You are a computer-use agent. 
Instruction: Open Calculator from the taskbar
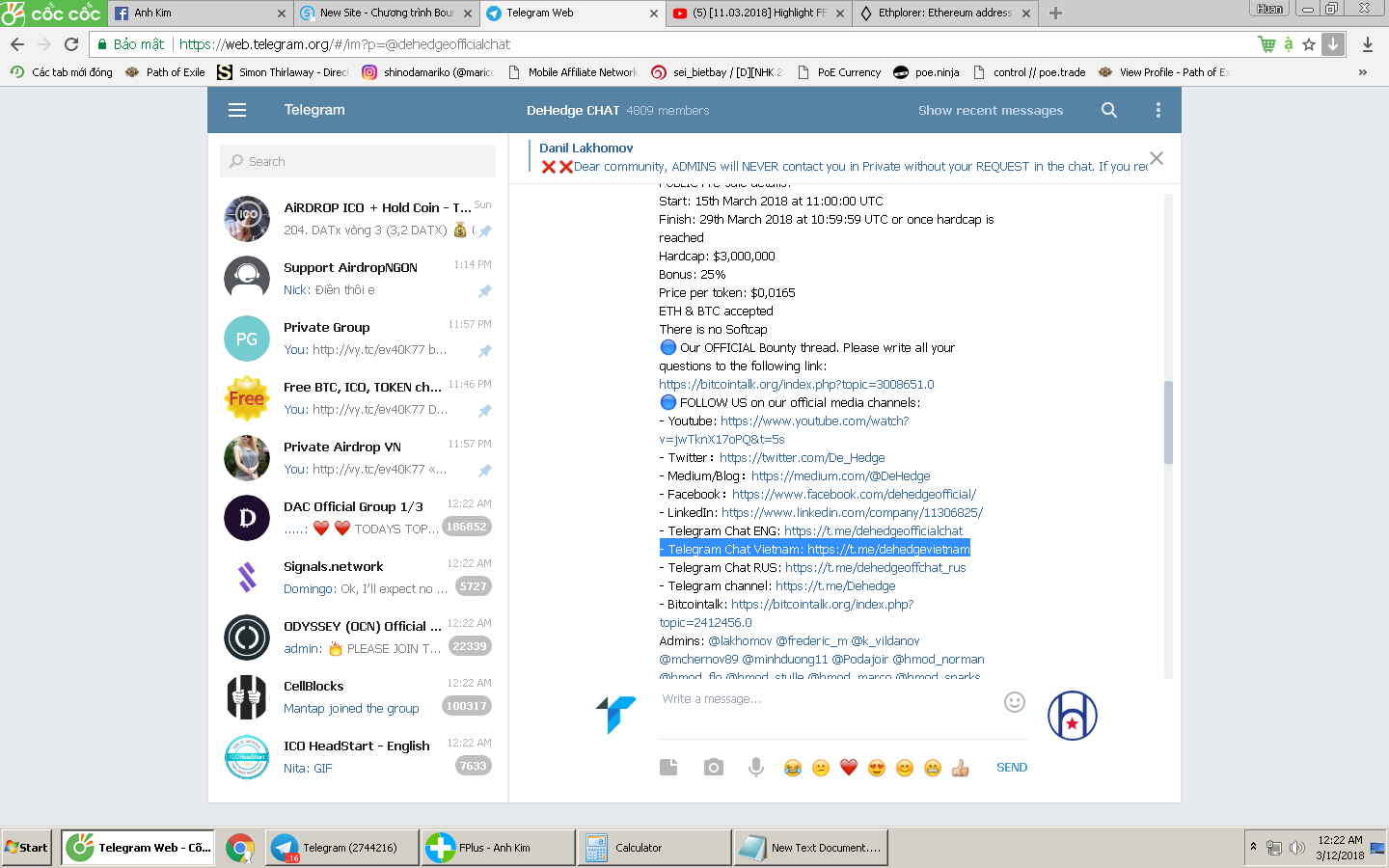coord(654,848)
